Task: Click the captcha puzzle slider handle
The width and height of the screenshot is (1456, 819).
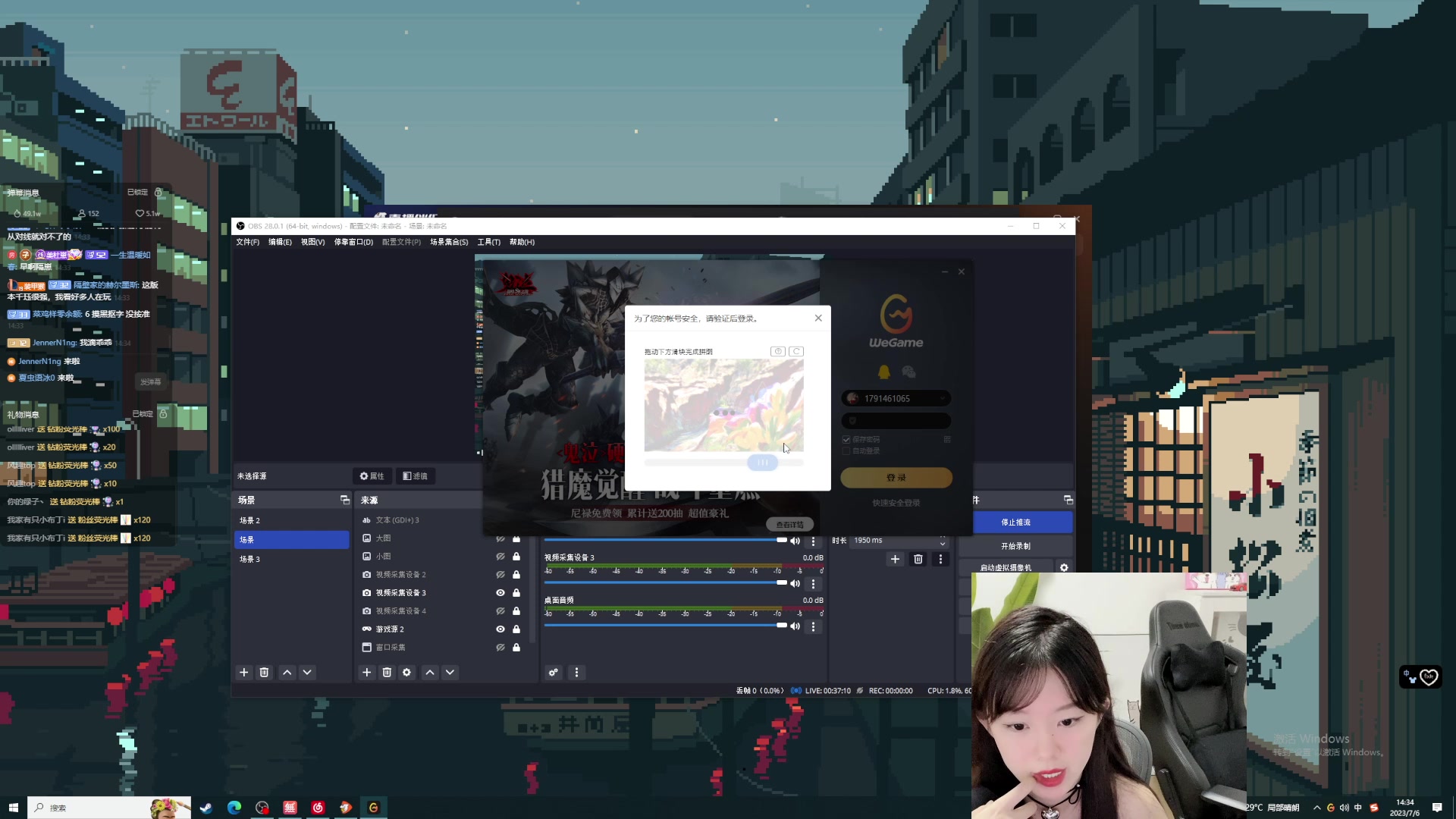Action: 762,463
